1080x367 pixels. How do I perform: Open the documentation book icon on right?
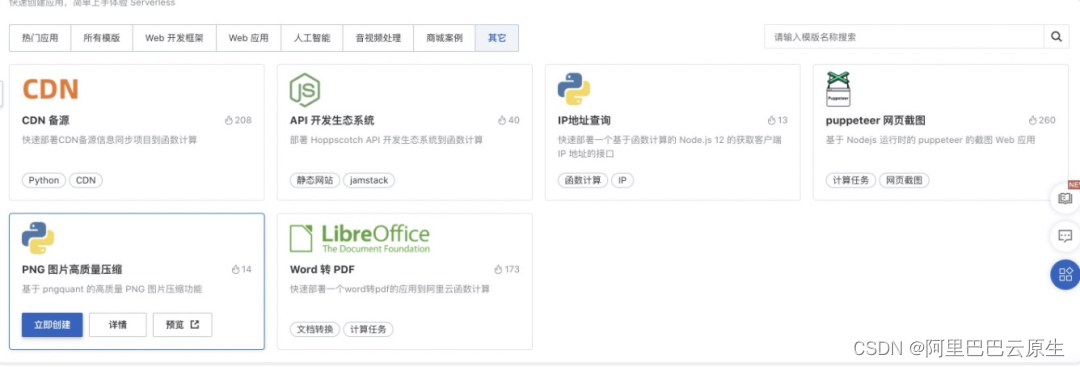coord(1065,198)
